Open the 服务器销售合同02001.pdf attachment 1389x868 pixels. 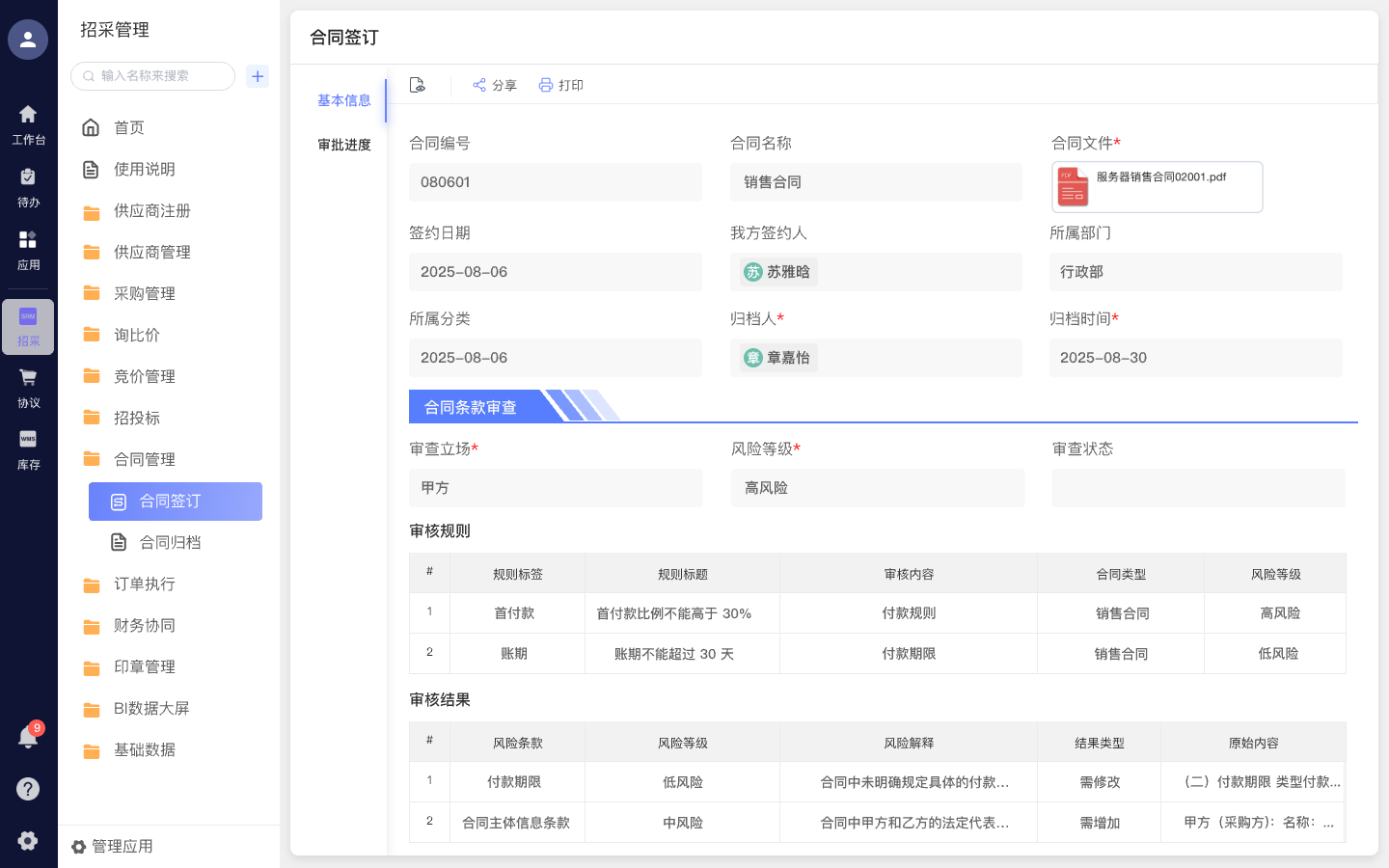click(x=1157, y=186)
